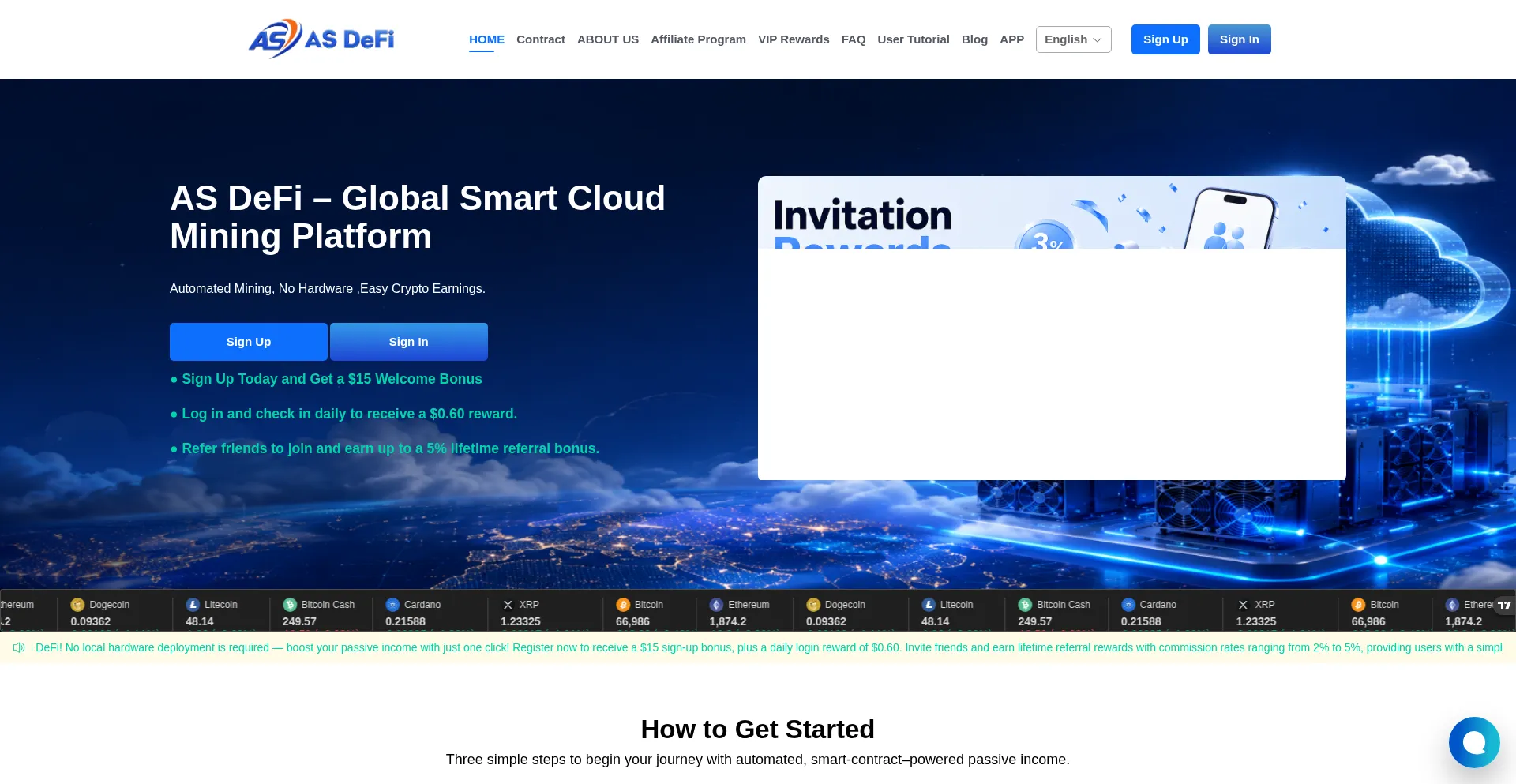This screenshot has width=1516, height=784.
Task: Click the rightmost Dogecoin coin icon
Action: (813, 605)
